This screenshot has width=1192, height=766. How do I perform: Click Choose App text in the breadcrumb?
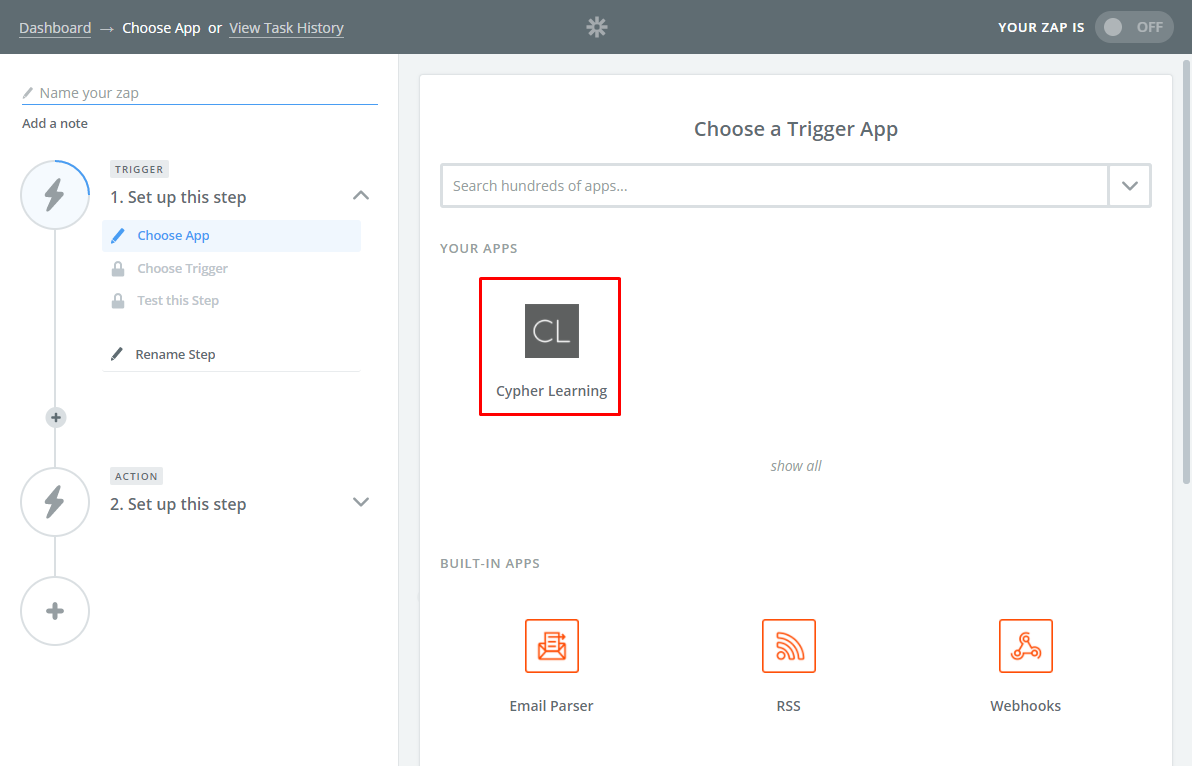pos(161,28)
